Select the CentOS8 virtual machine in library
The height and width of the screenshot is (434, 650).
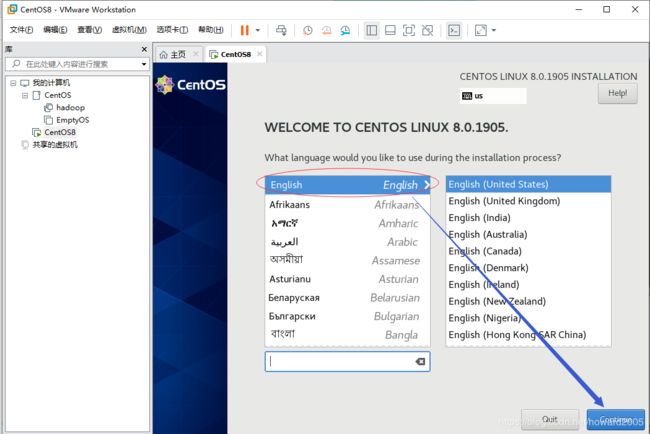[x=60, y=132]
